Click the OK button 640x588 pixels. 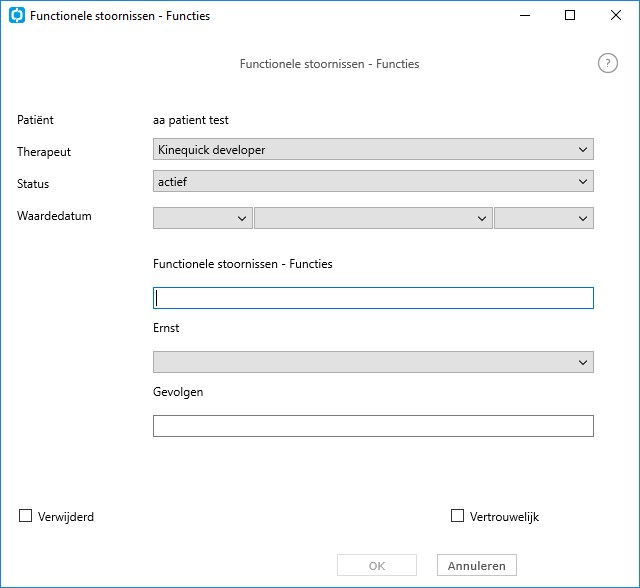point(377,565)
